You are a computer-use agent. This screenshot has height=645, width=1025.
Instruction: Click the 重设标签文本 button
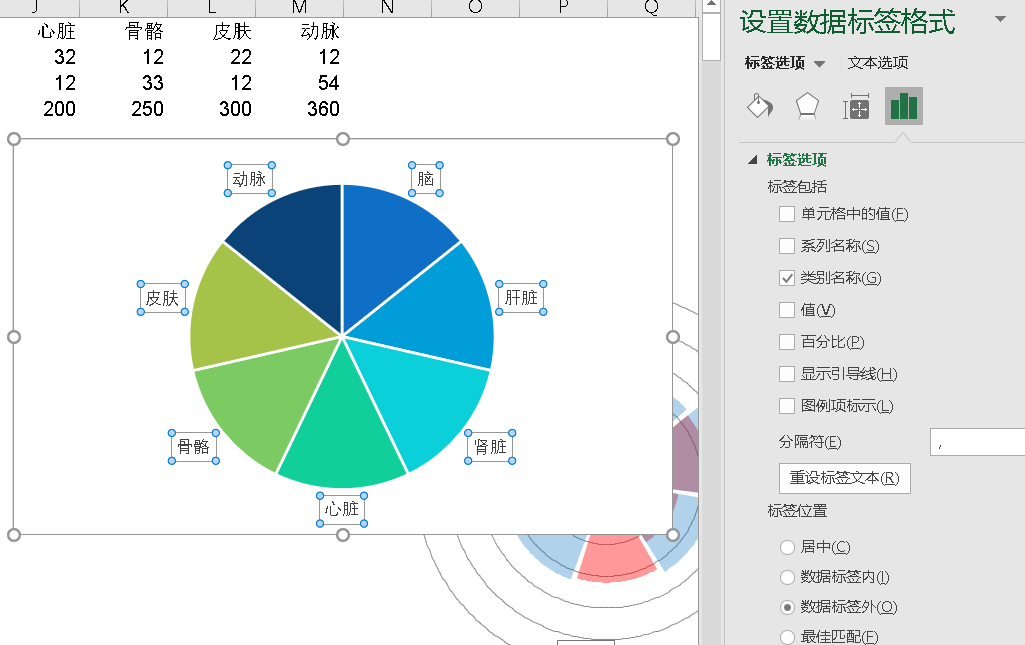tap(845, 478)
